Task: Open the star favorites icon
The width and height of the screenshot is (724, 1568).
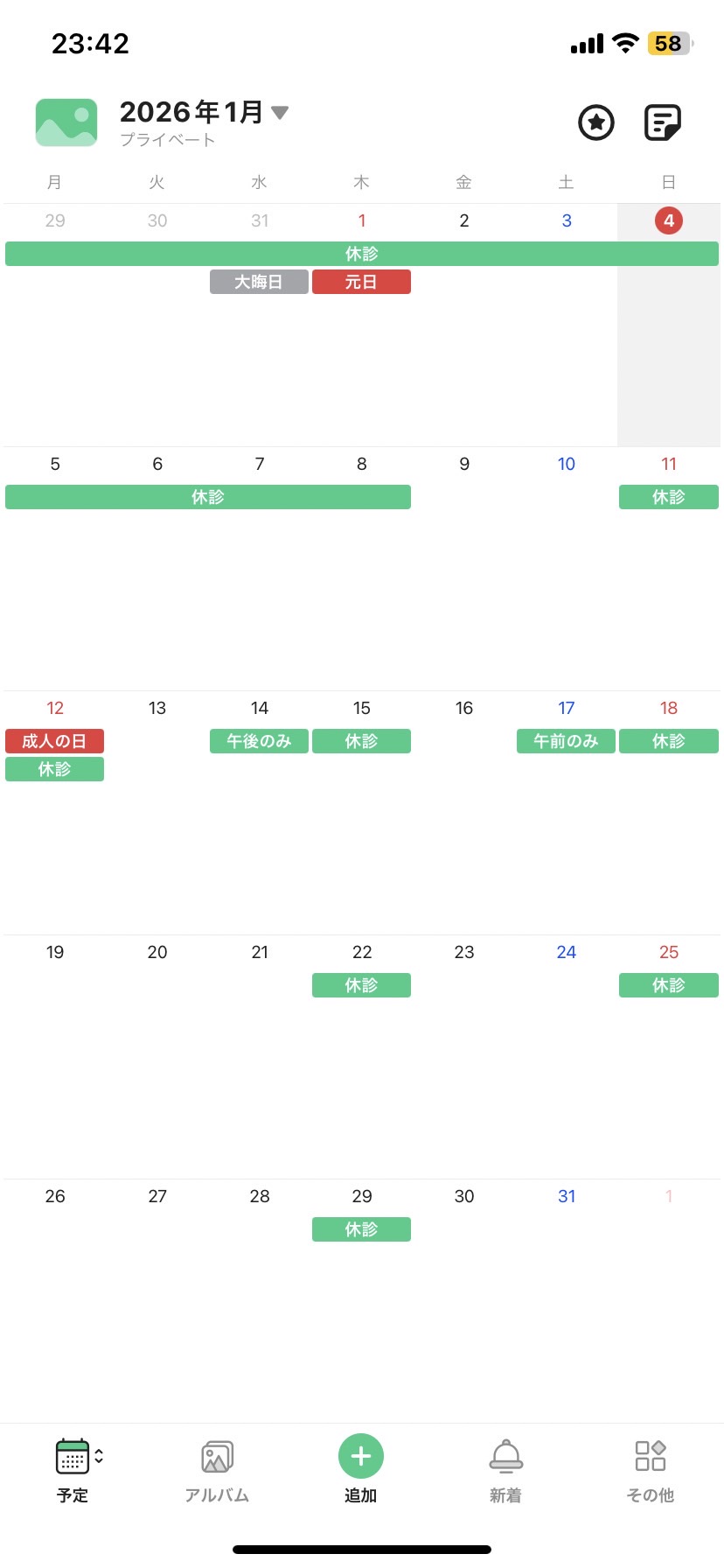Action: (x=596, y=122)
